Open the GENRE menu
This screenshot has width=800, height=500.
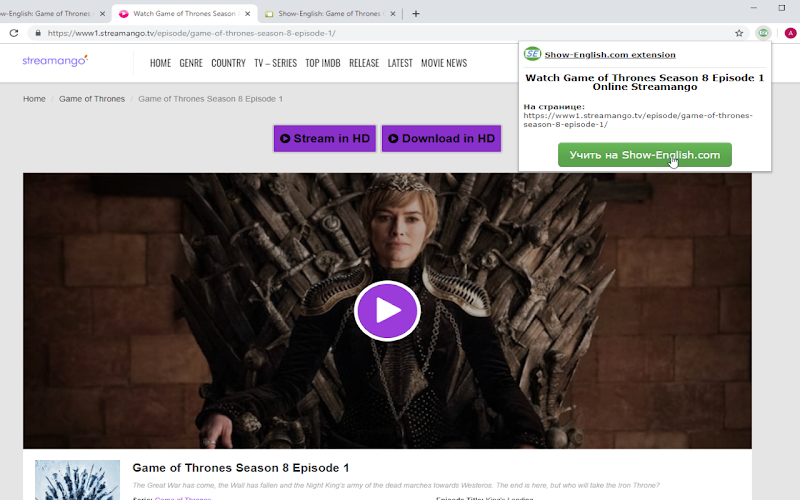191,63
